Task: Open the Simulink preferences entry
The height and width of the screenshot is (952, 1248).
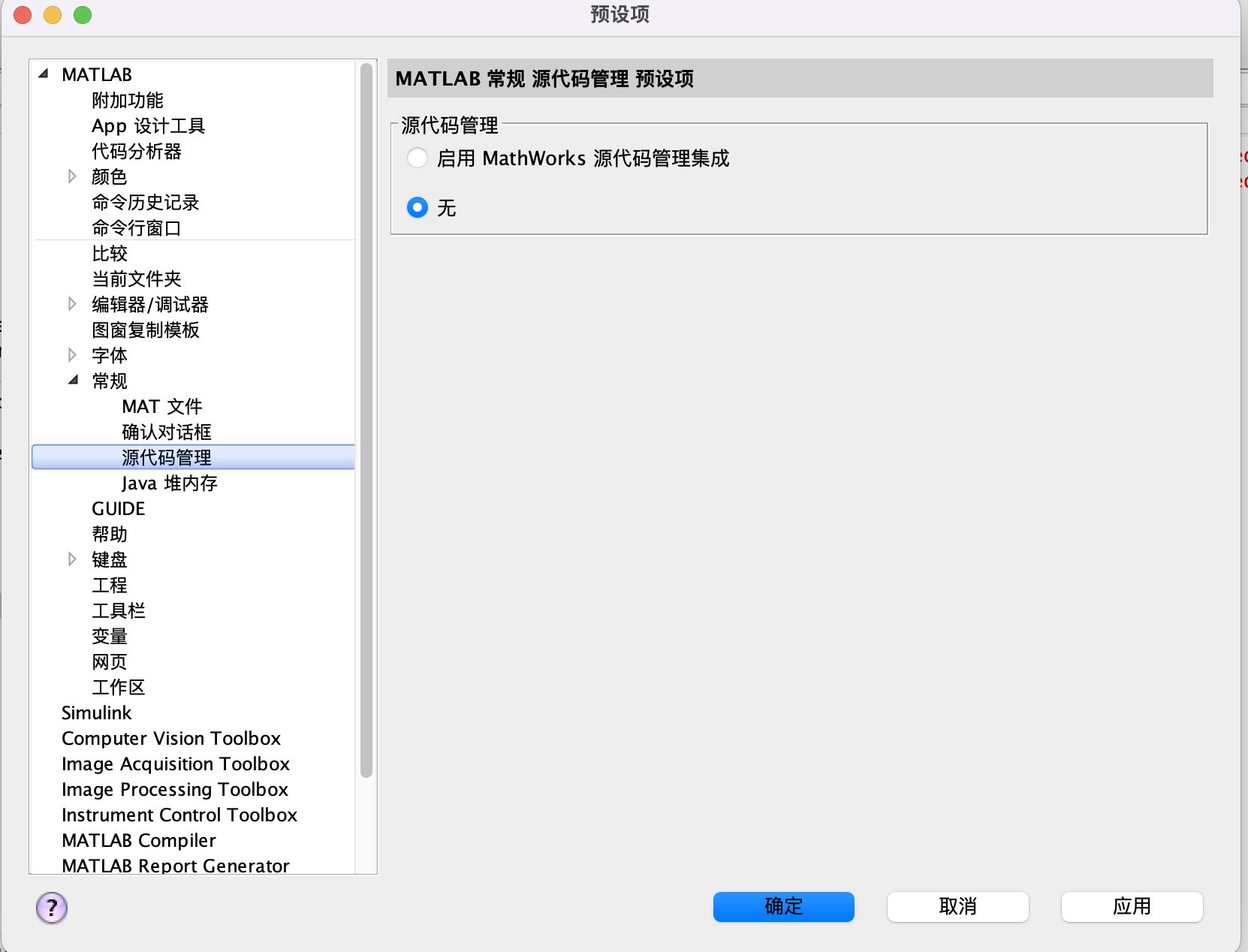Action: 96,712
